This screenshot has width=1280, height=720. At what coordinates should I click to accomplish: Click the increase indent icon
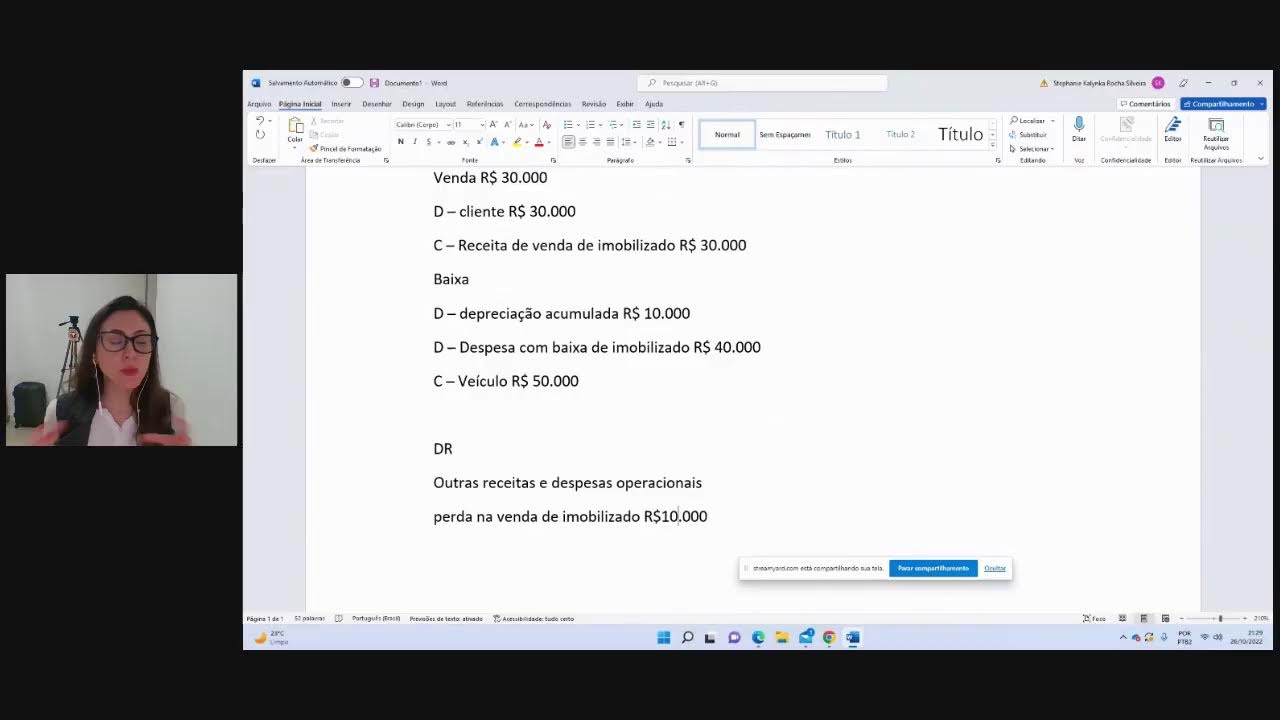[x=650, y=124]
